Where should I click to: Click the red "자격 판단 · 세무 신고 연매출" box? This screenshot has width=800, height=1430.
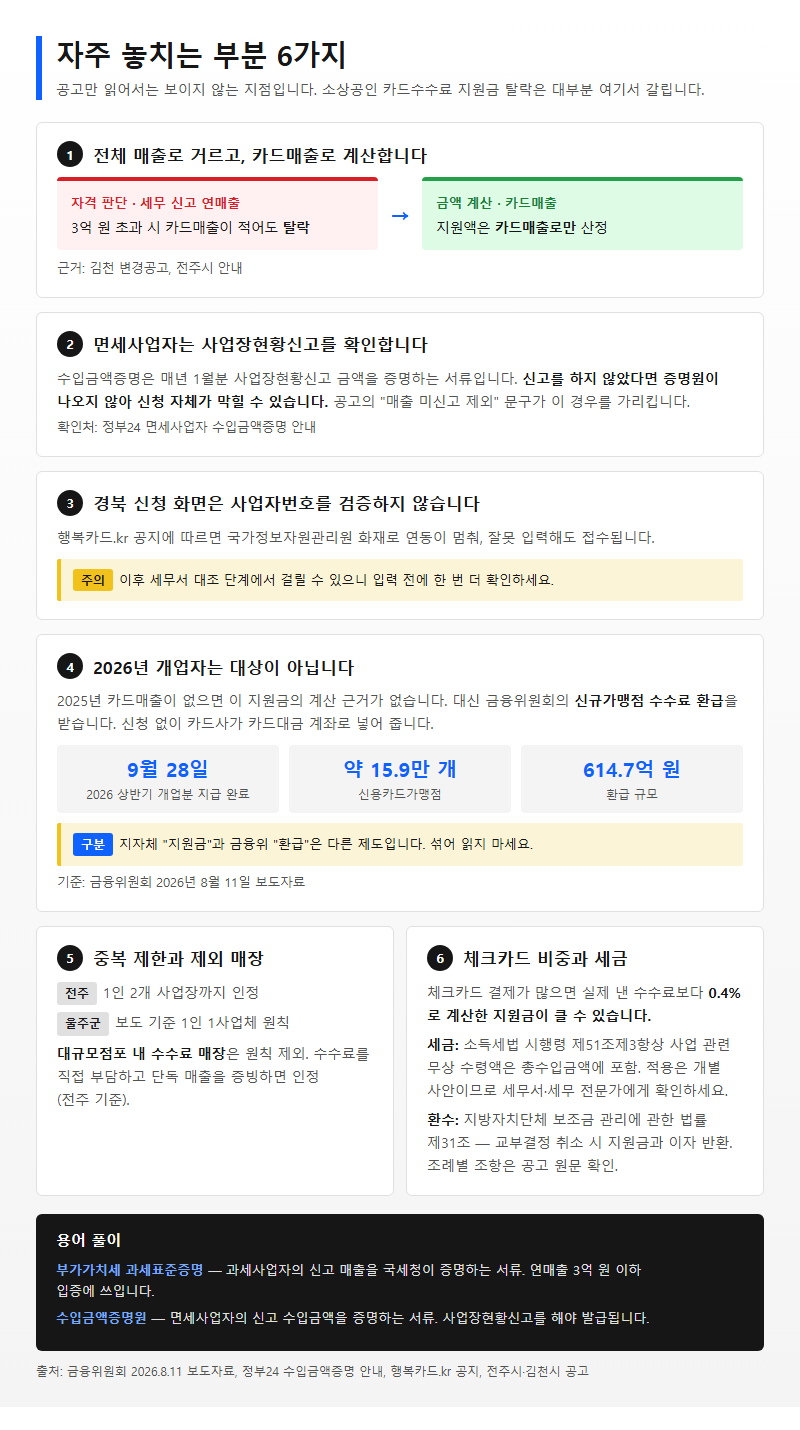217,214
